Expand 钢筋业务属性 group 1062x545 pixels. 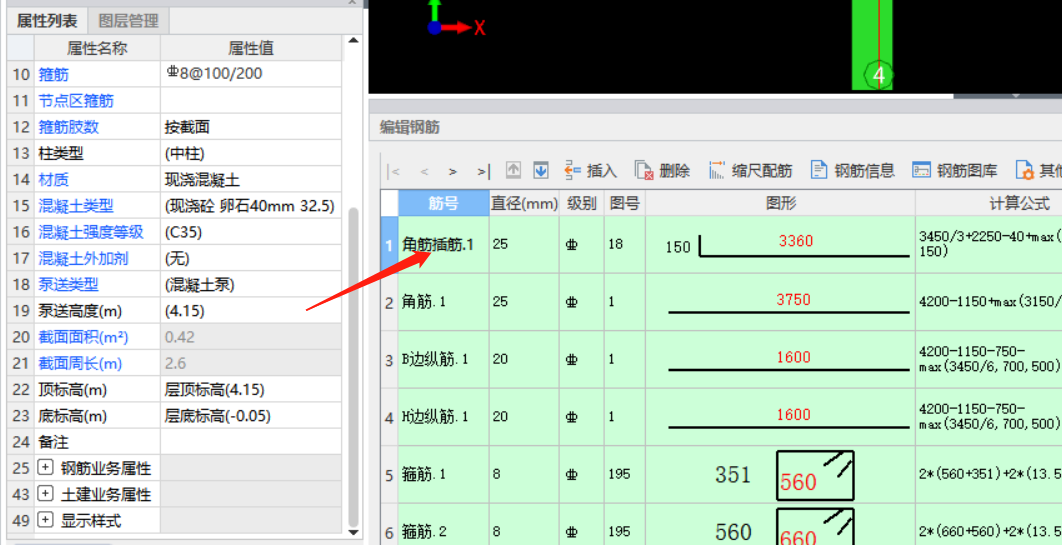(x=45, y=468)
